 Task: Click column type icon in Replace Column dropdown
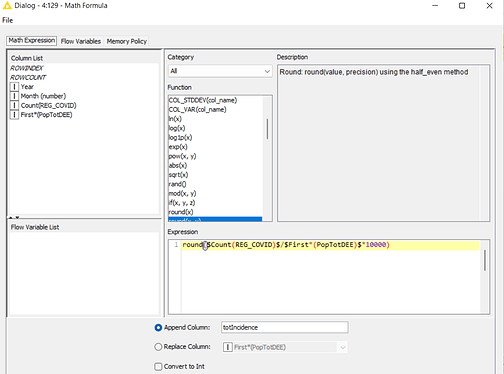[x=228, y=347]
